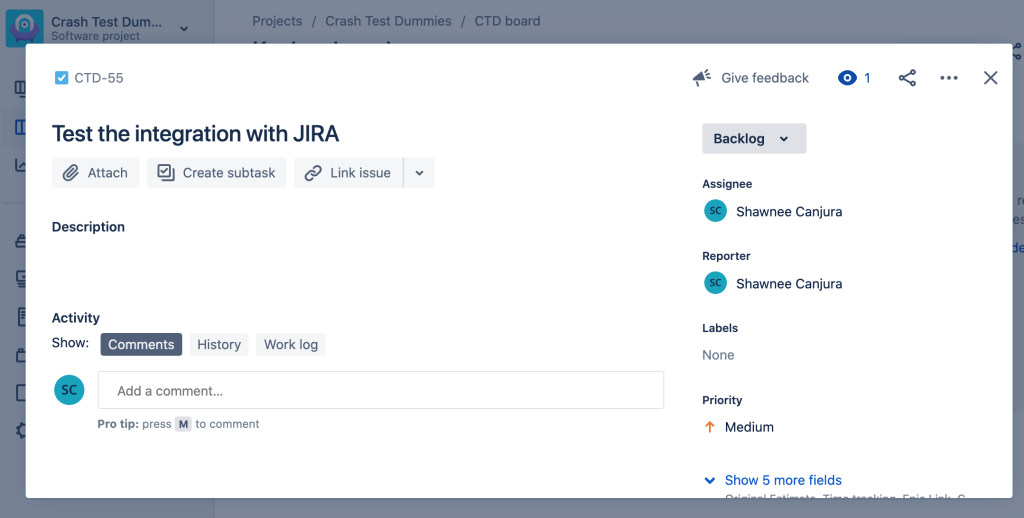Open the Backlog status dropdown
Viewport: 1024px width, 518px height.
[x=754, y=138]
